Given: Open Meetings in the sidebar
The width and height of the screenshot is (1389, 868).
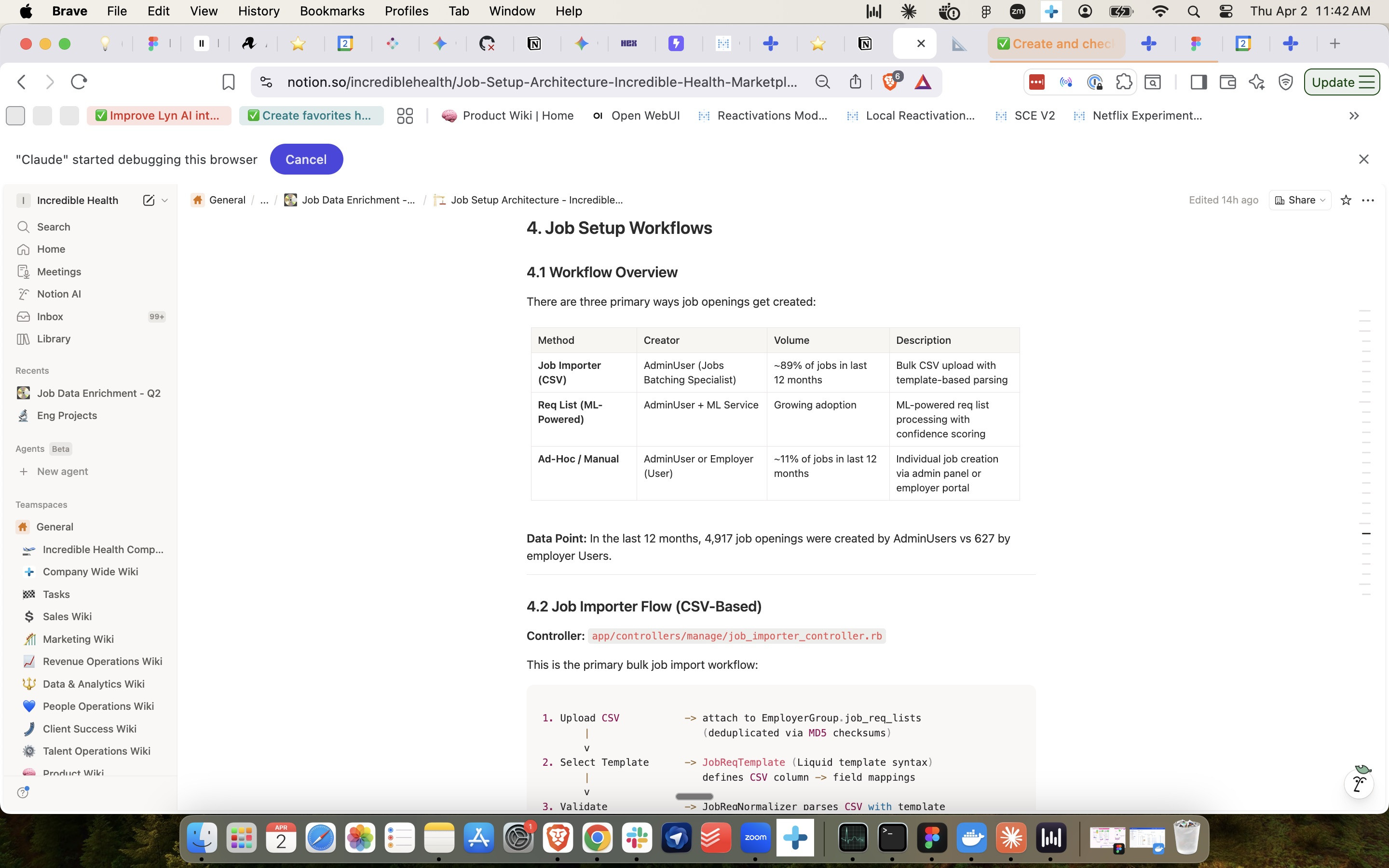Looking at the screenshot, I should tap(90, 271).
